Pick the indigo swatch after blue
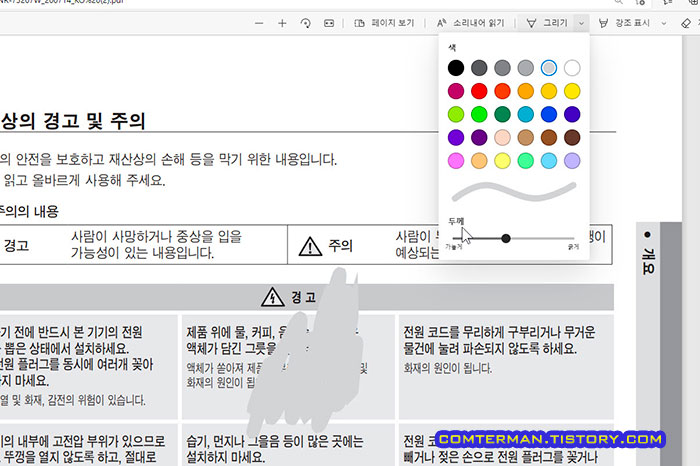Viewport: 700px width, 466px height. coord(572,114)
